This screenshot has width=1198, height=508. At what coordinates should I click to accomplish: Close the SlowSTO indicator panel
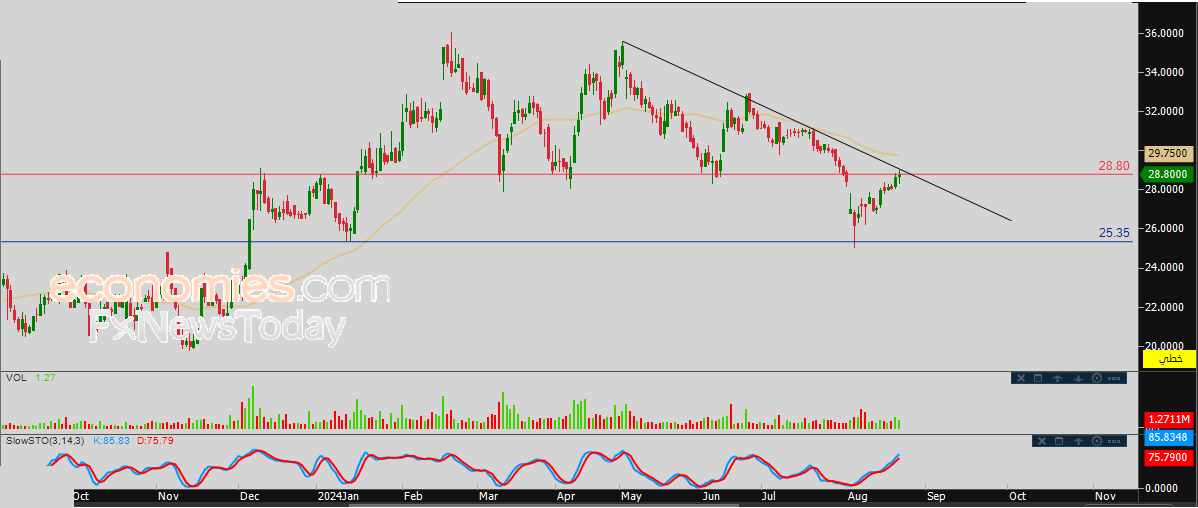pos(1042,441)
